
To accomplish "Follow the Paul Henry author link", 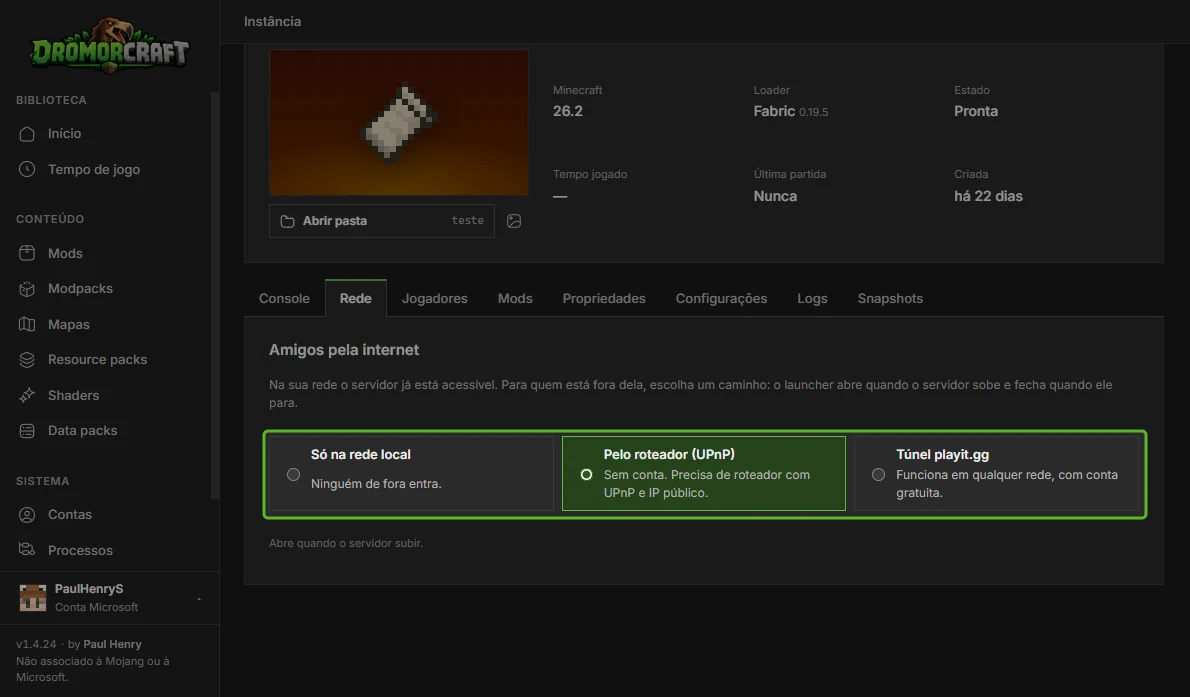I will 112,644.
